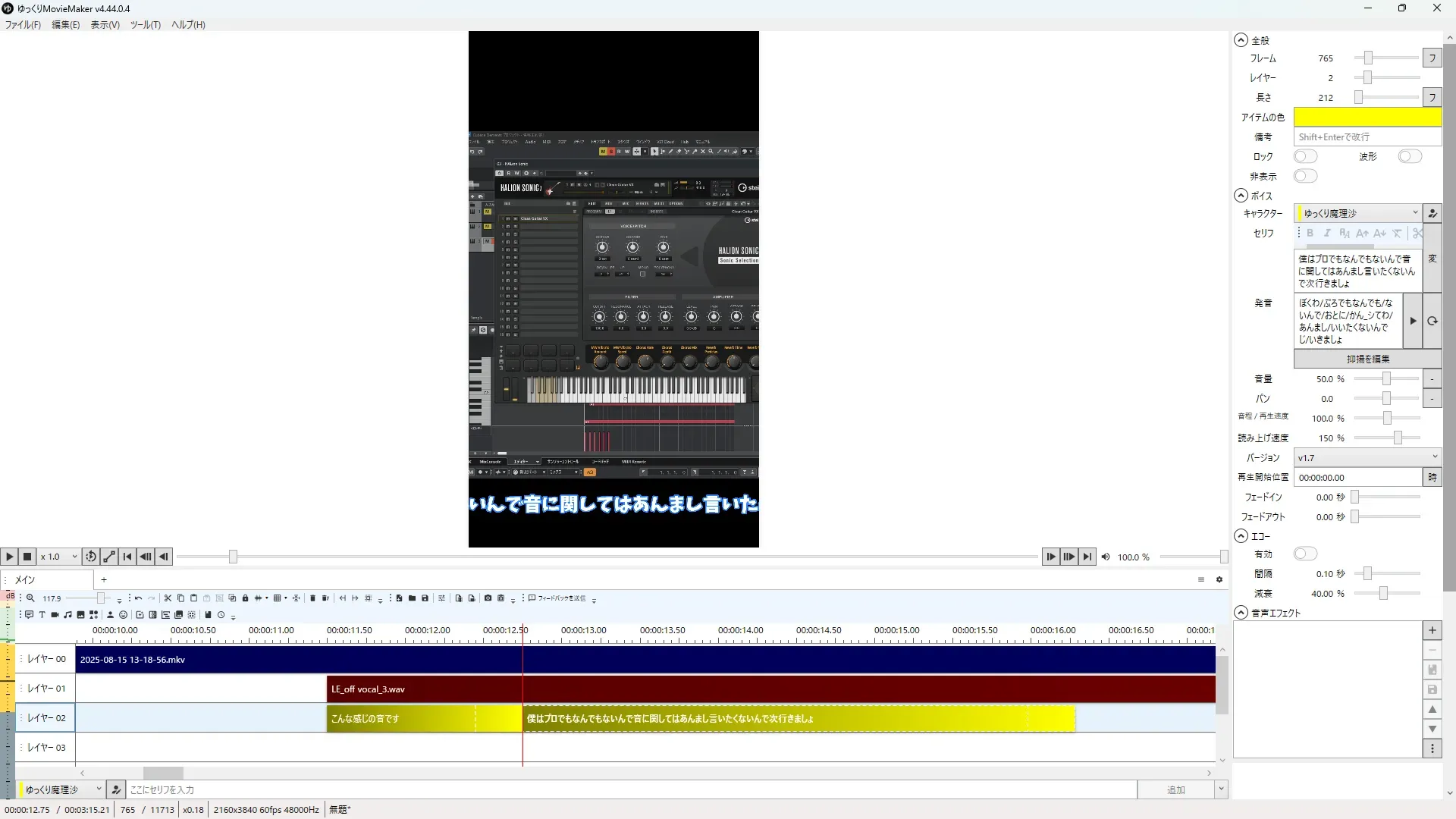Open the バージョン v1.7 dropdown
This screenshot has height=819, width=1456.
pyautogui.click(x=1366, y=457)
